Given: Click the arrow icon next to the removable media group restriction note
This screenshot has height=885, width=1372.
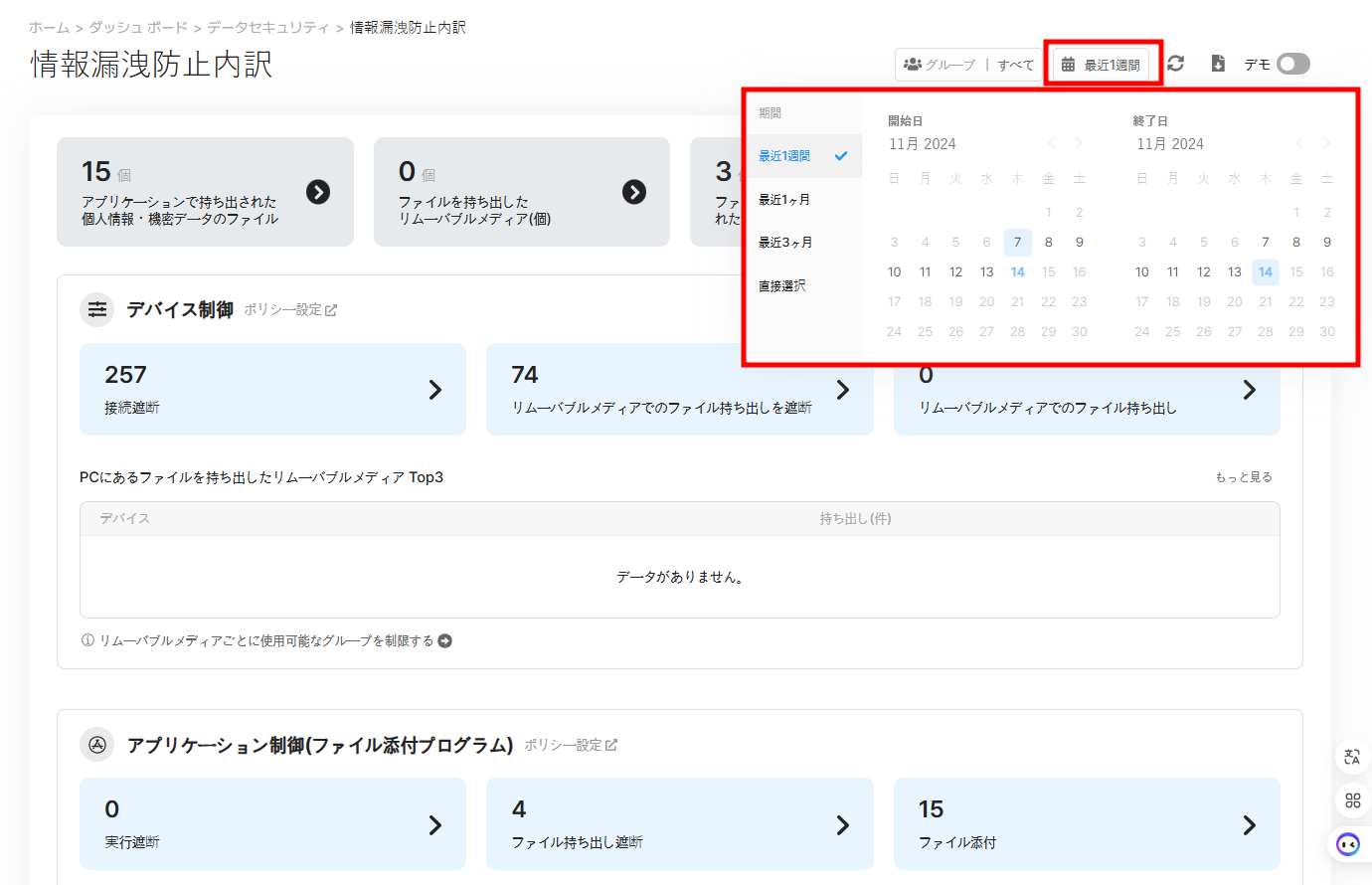Looking at the screenshot, I should click(x=445, y=640).
